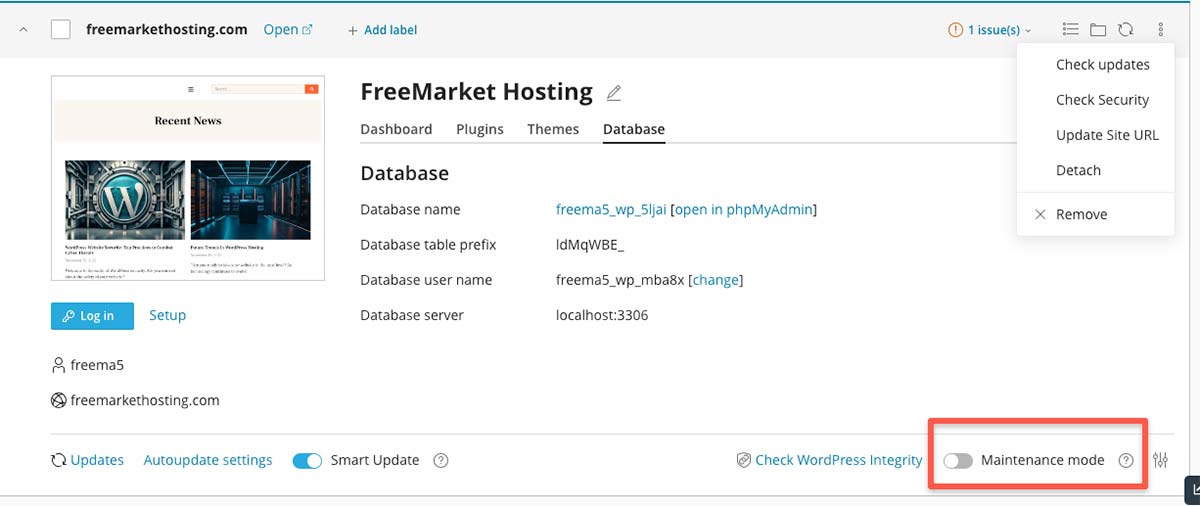
Task: Click the pencil icon beside FreeMarket Hosting
Action: click(x=614, y=93)
